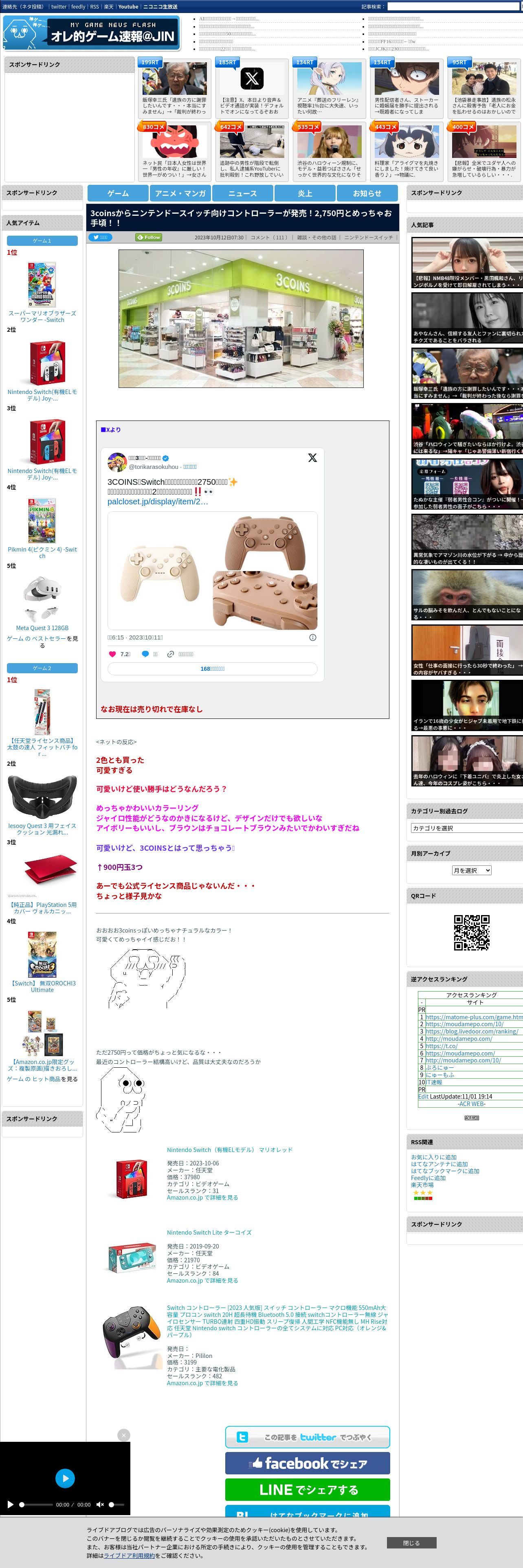Click the Edit link in access ranking
523x1568 pixels.
click(423, 1096)
